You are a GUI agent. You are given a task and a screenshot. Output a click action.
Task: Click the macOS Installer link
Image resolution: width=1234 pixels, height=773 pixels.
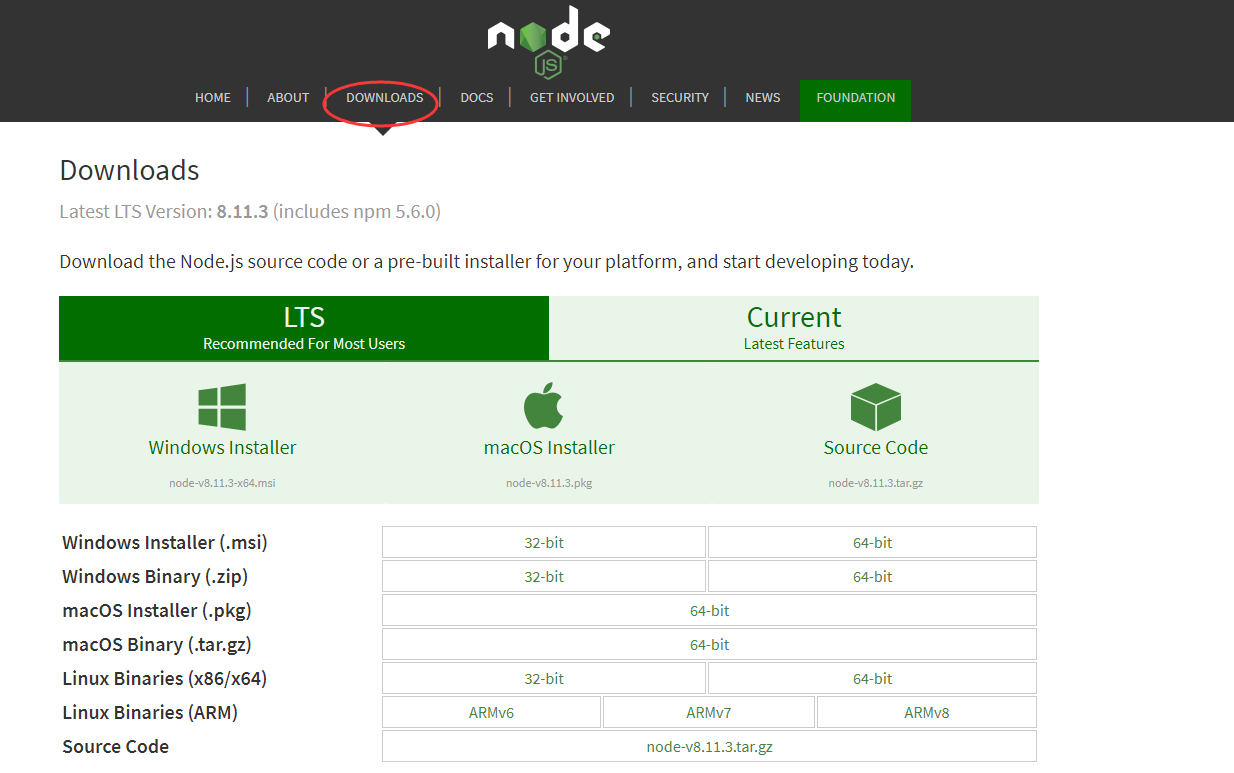pyautogui.click(x=549, y=448)
